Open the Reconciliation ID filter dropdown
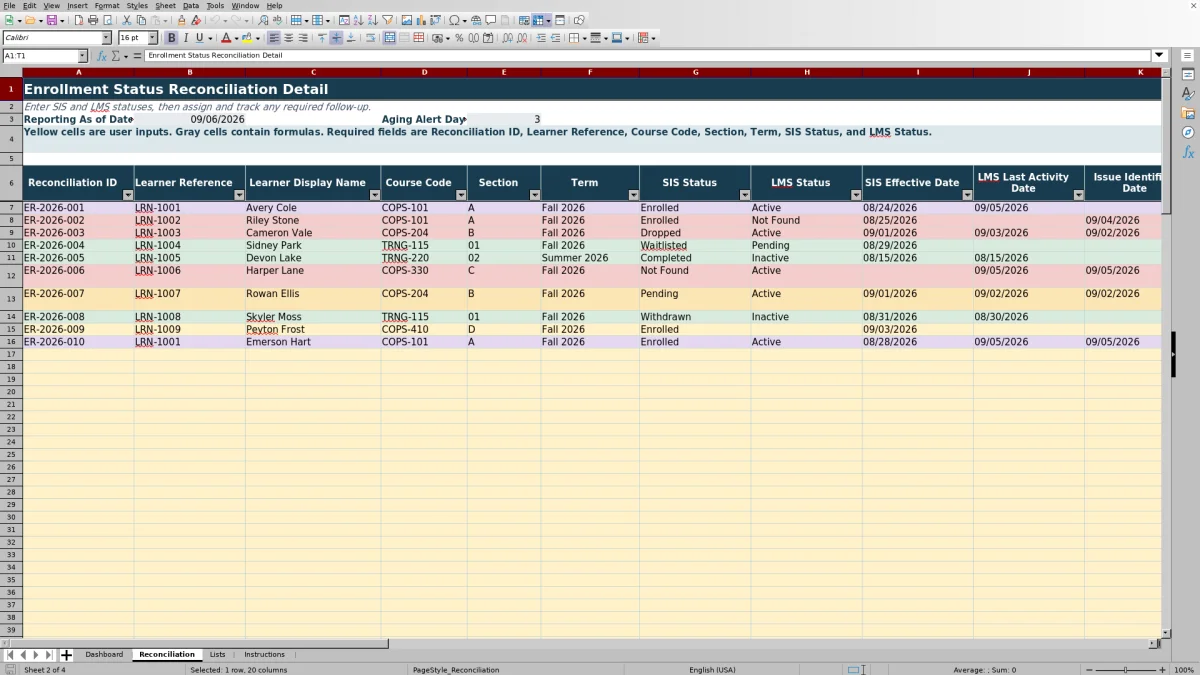Screen dimensions: 1200x675 pos(128,195)
